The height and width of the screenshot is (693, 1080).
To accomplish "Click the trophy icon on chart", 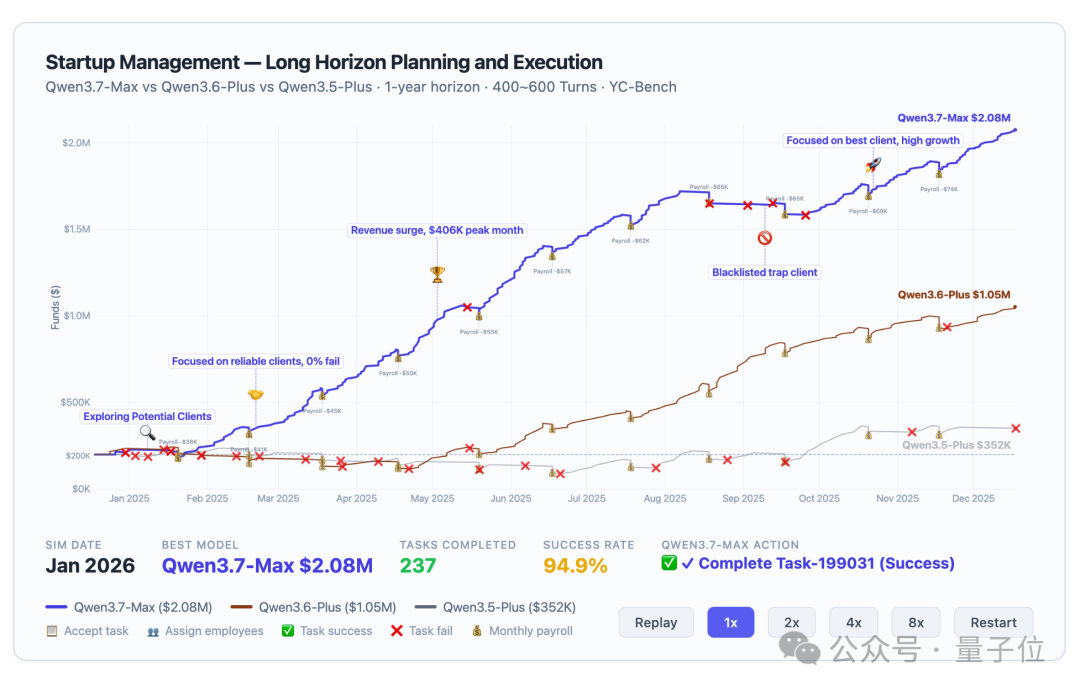I will click(x=437, y=274).
